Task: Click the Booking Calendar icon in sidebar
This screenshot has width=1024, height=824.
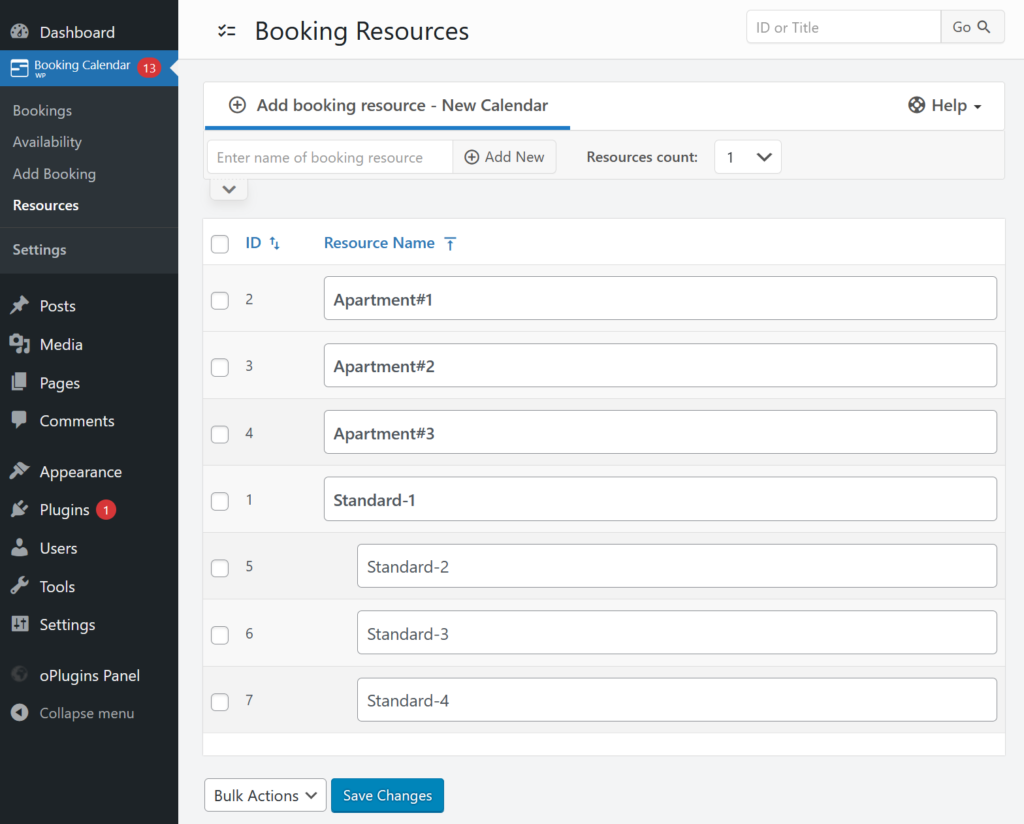Action: pyautogui.click(x=18, y=67)
